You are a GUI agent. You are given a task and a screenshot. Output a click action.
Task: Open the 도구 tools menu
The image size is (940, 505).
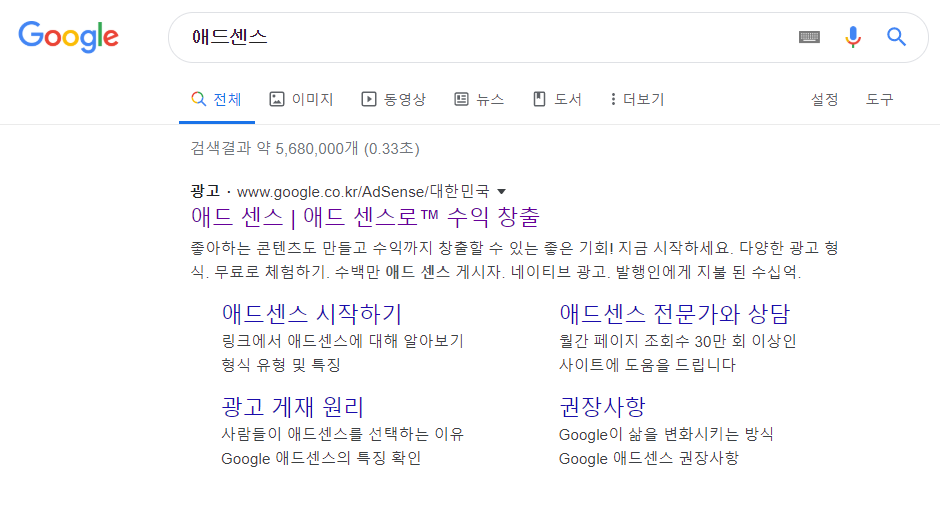pyautogui.click(x=879, y=99)
